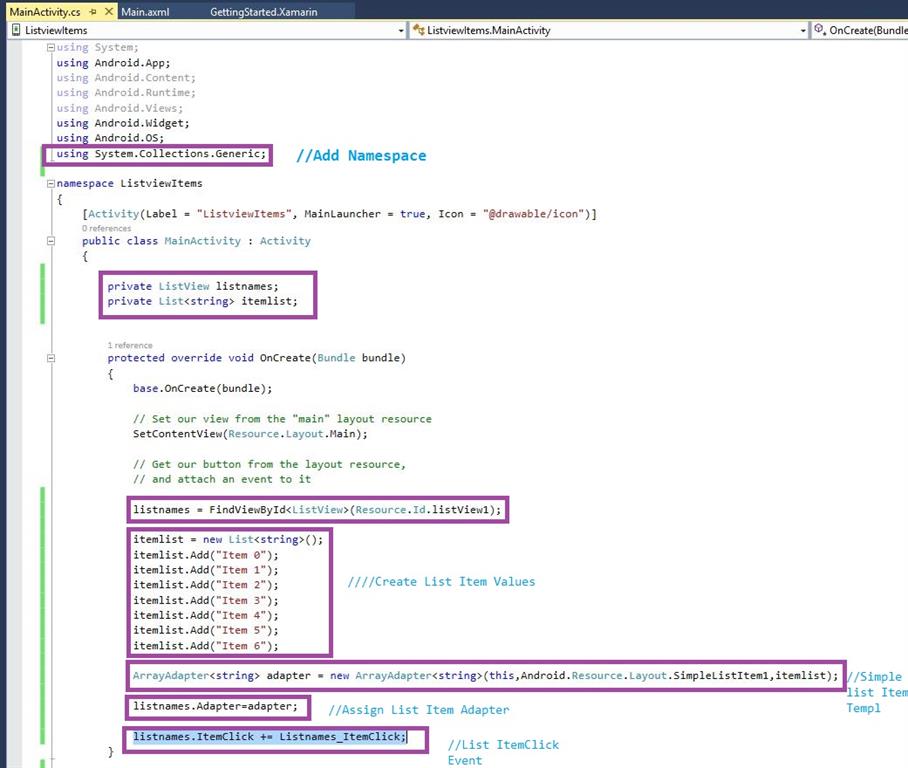
Task: Click the C# project icon beside ListviewItems
Action: coord(16,30)
